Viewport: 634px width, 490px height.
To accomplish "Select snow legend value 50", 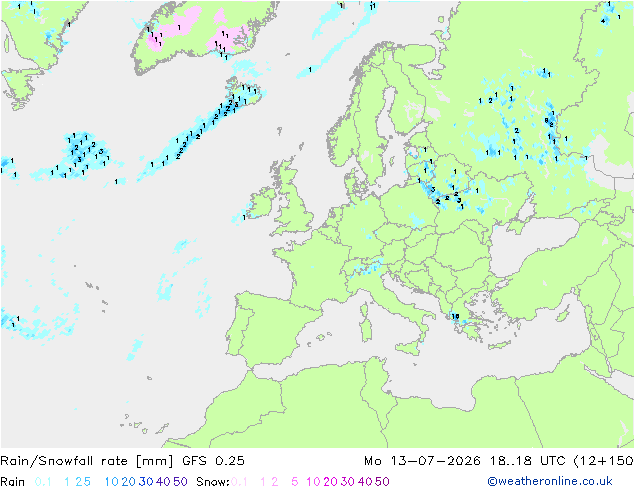I will tap(382, 482).
